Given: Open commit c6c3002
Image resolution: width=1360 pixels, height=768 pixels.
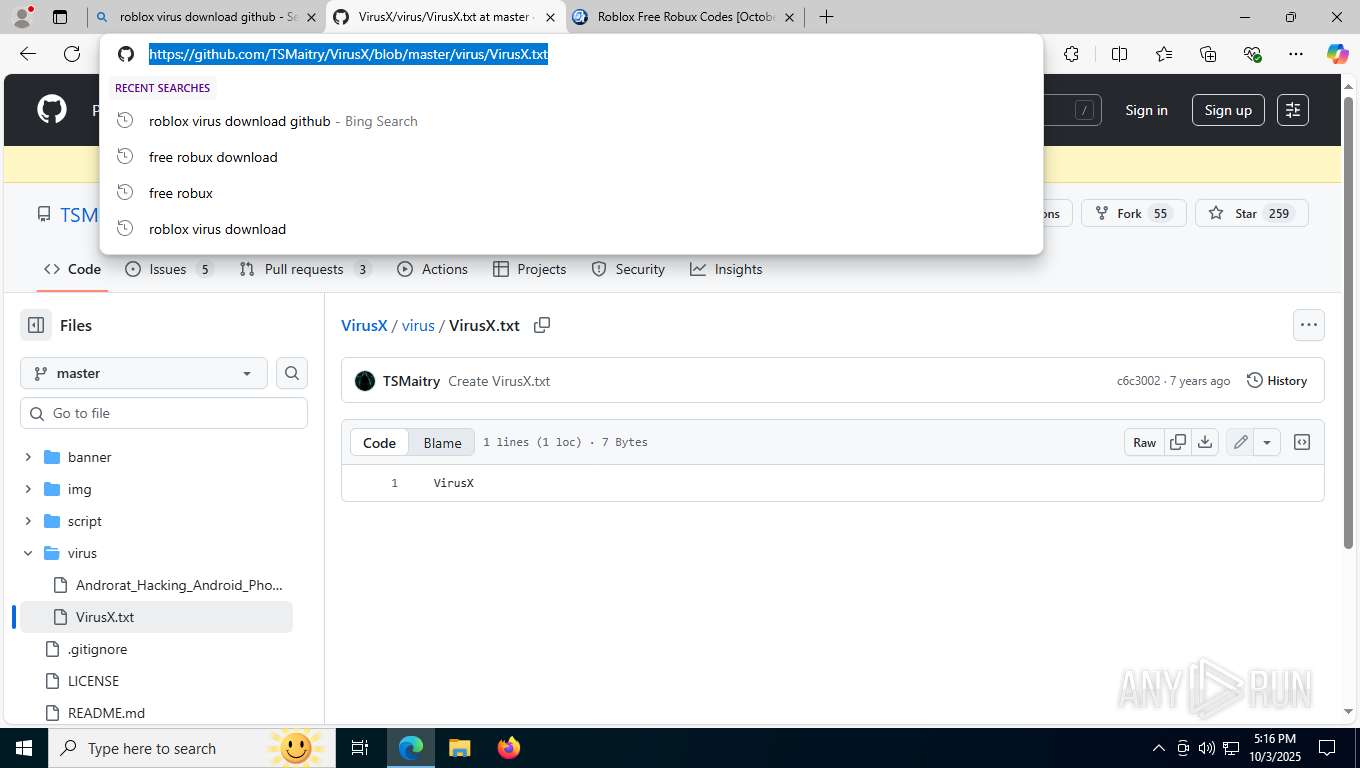Looking at the screenshot, I should [1138, 381].
